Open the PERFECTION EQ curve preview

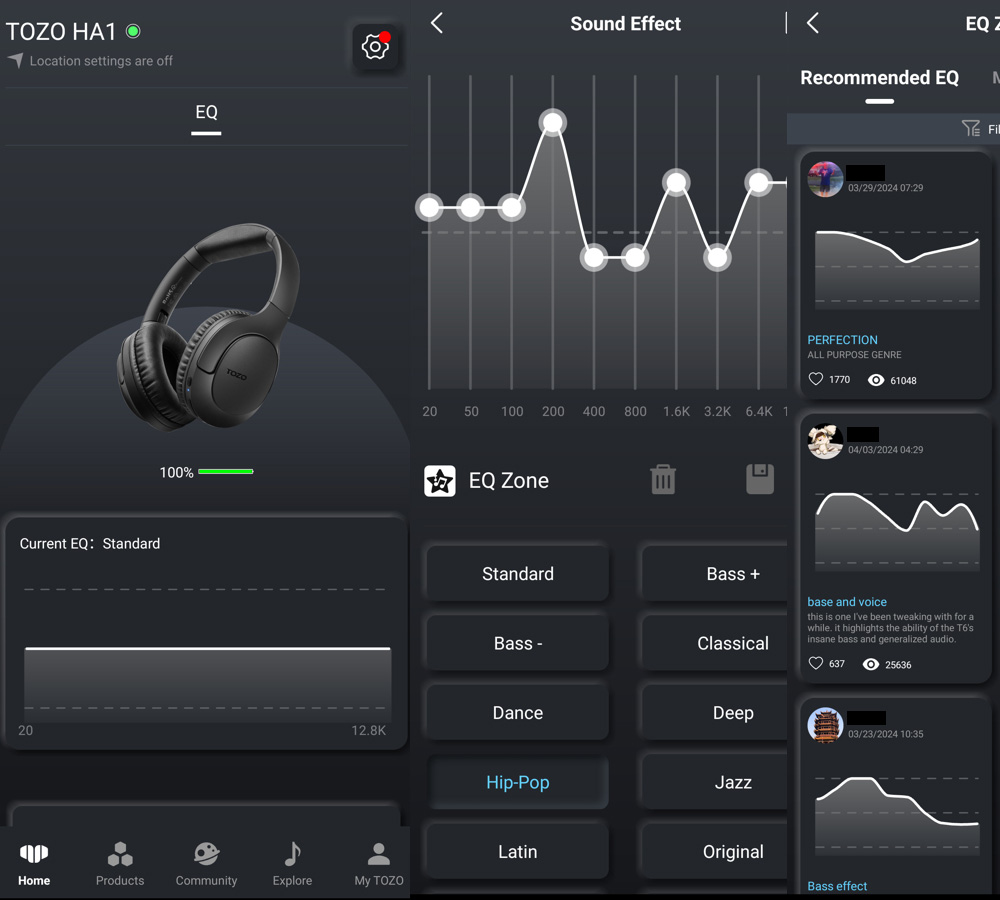897,269
